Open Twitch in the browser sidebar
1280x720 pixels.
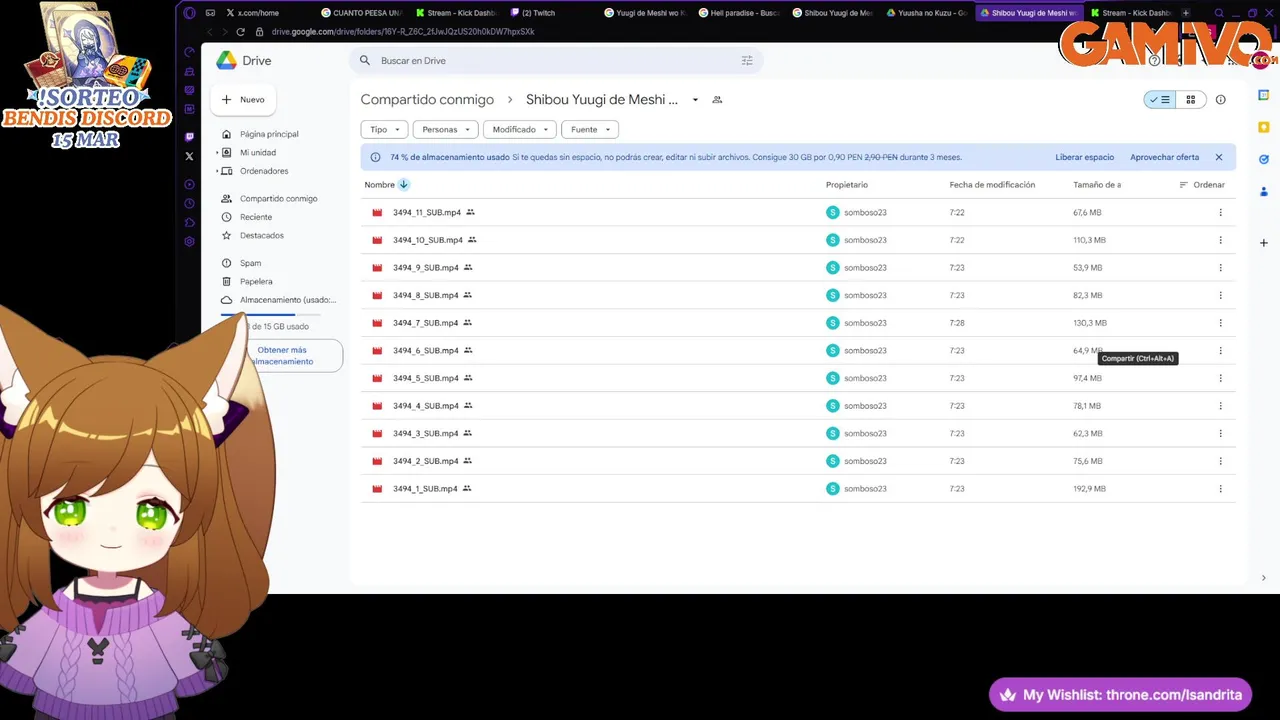click(x=189, y=137)
